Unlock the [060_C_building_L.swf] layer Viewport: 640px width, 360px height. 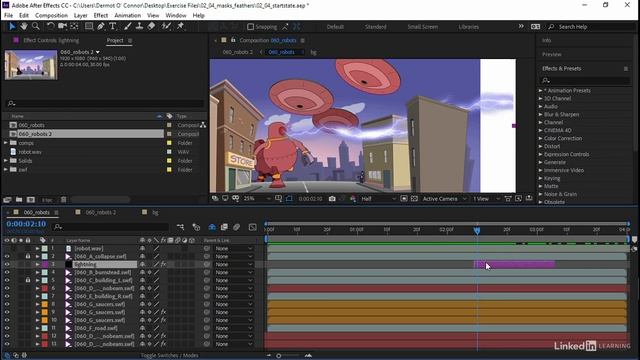pyautogui.click(x=28, y=280)
